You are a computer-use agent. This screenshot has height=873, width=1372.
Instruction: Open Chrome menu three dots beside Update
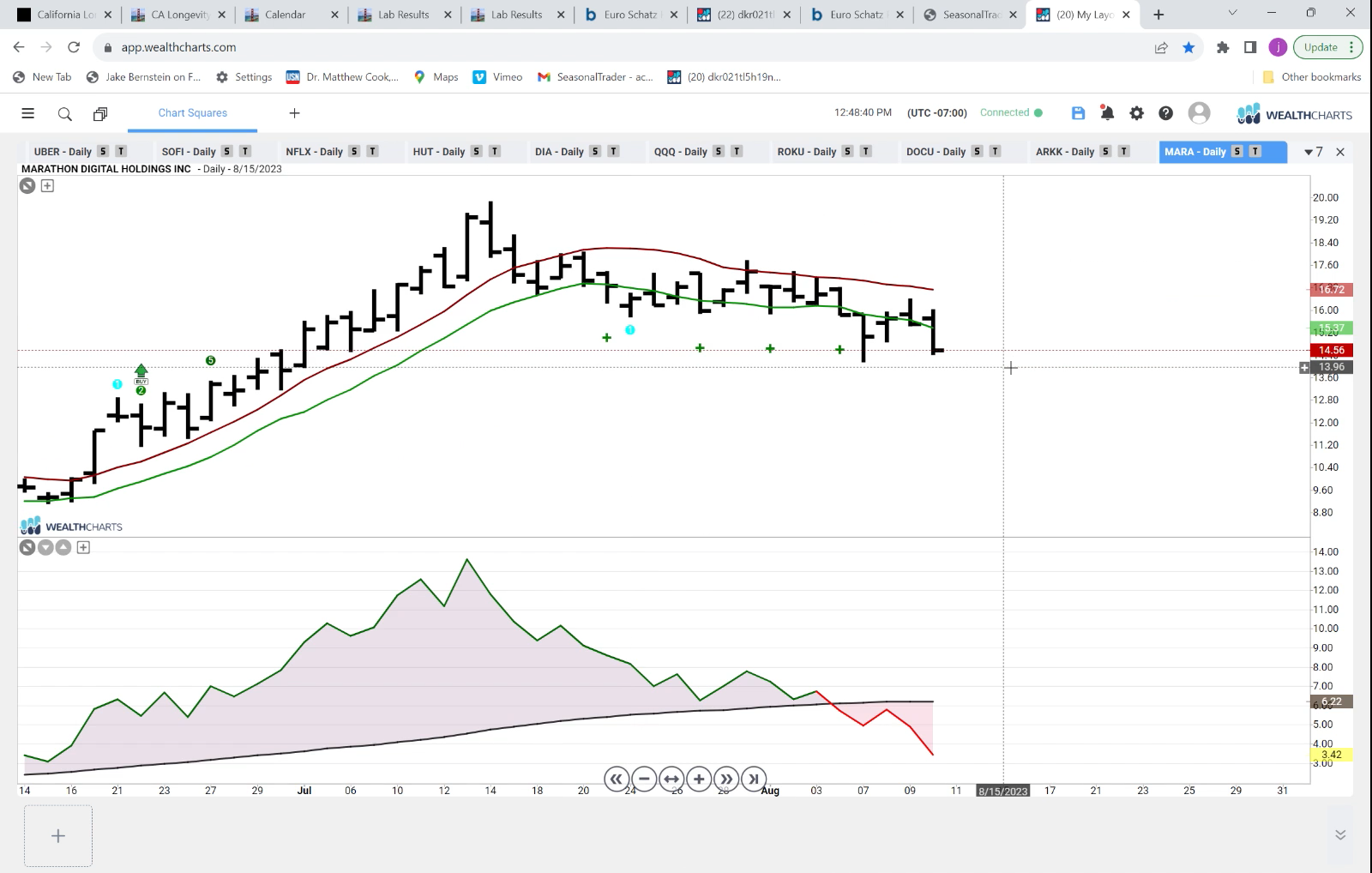(1351, 47)
